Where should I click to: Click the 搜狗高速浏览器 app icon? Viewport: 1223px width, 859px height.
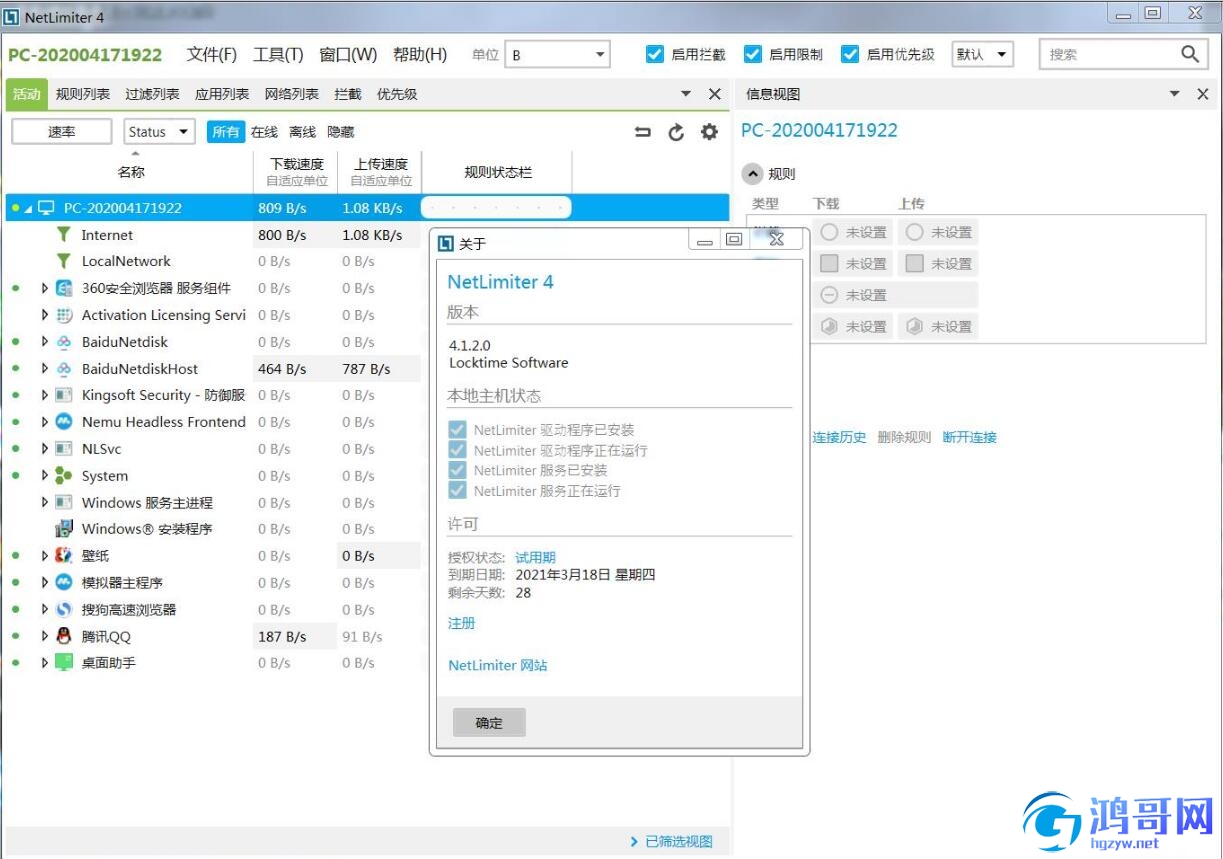(64, 610)
